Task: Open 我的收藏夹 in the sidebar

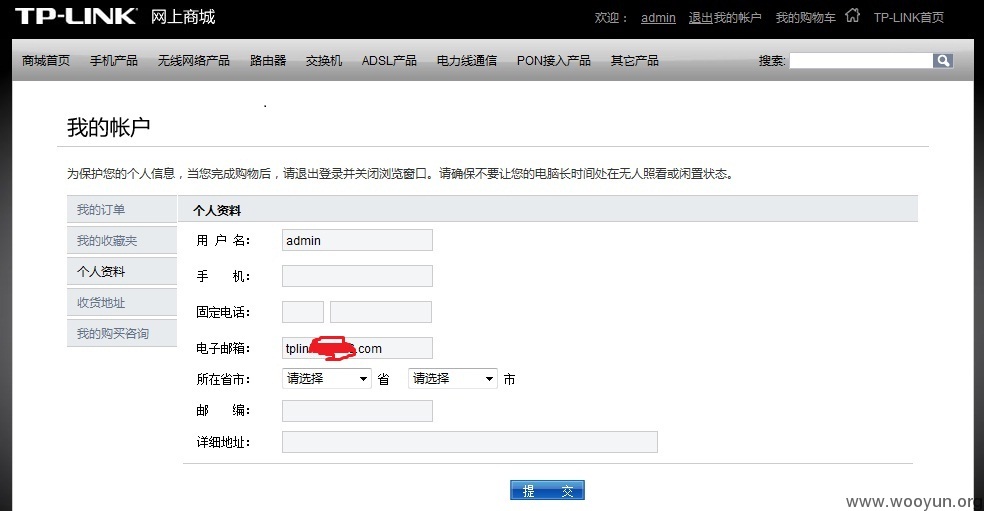Action: (x=122, y=240)
